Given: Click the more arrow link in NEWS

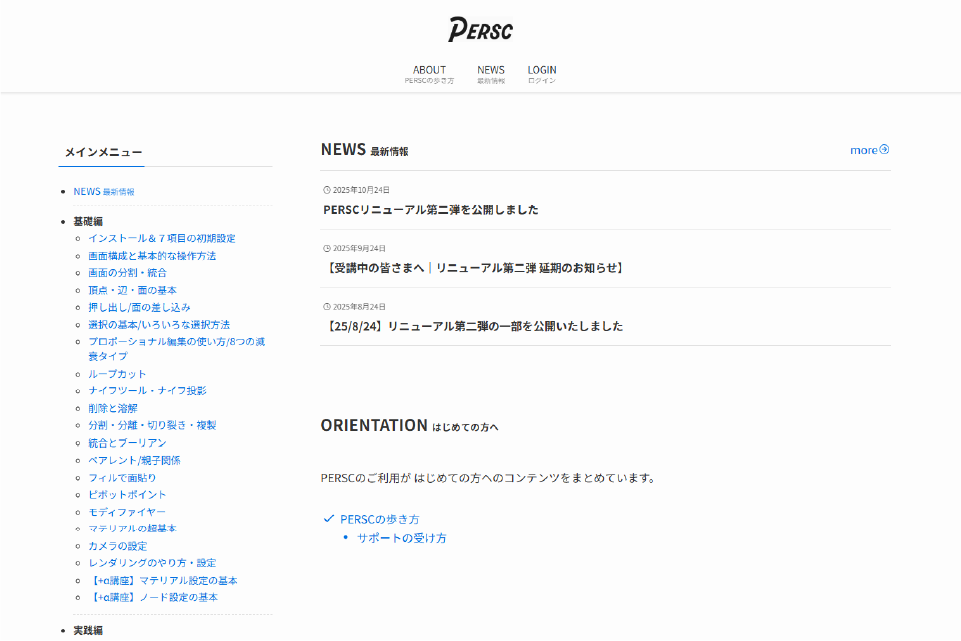Looking at the screenshot, I should click(x=869, y=150).
